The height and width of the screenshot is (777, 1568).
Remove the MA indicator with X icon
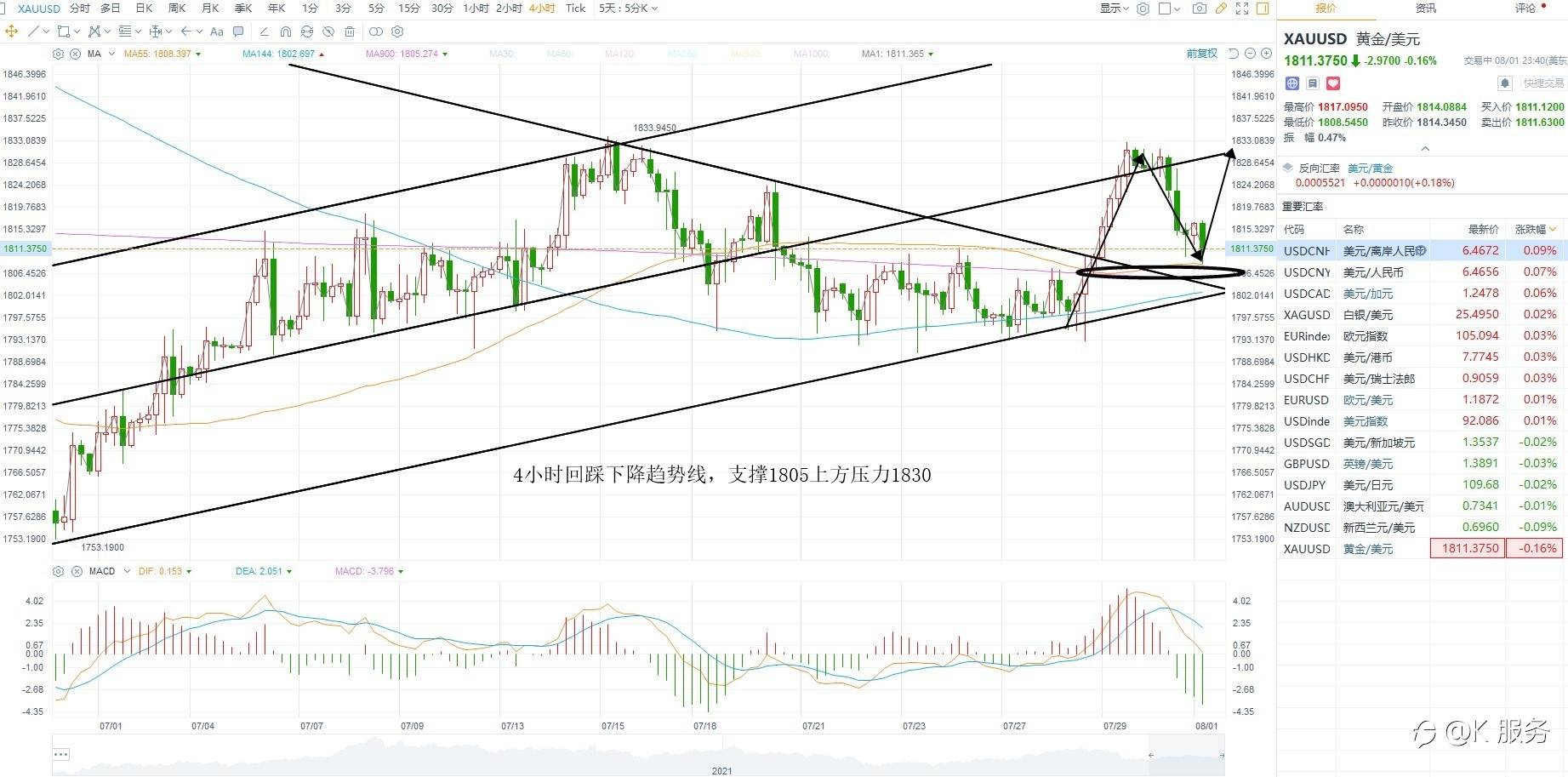75,54
